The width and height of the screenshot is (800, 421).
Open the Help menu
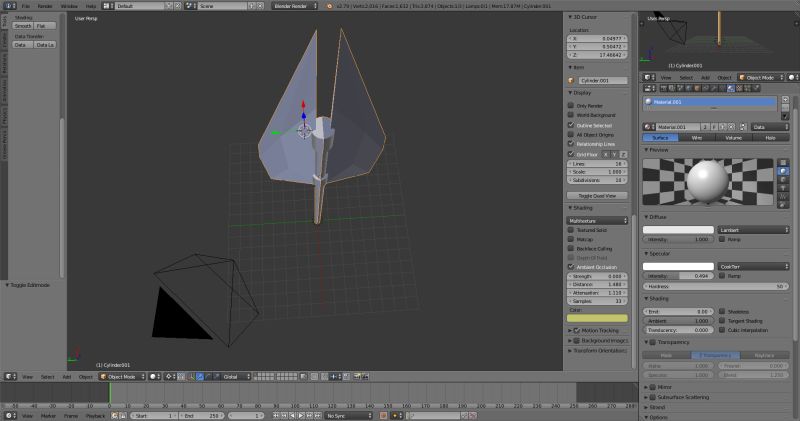click(x=90, y=6)
